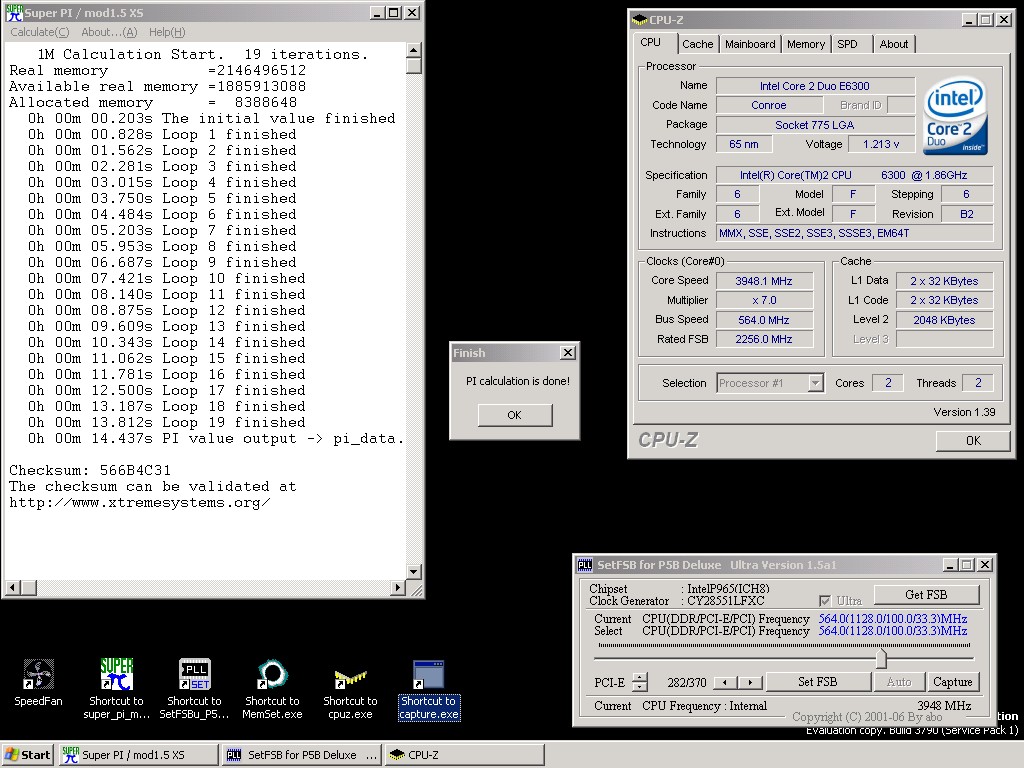Click Super PI horizontal scrollbar left arrow
The width and height of the screenshot is (1024, 768).
tap(12, 588)
